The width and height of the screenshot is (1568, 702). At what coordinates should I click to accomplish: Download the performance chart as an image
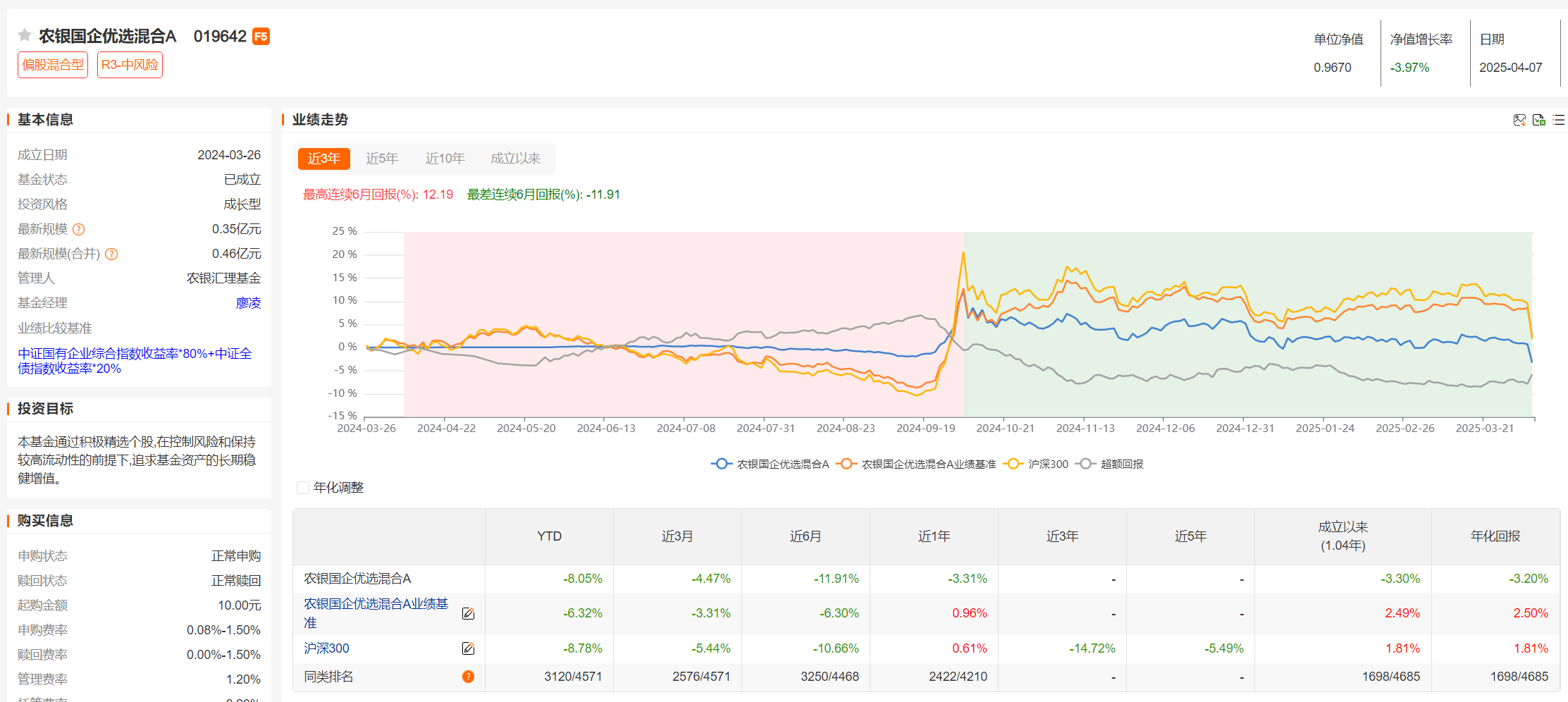click(1519, 120)
